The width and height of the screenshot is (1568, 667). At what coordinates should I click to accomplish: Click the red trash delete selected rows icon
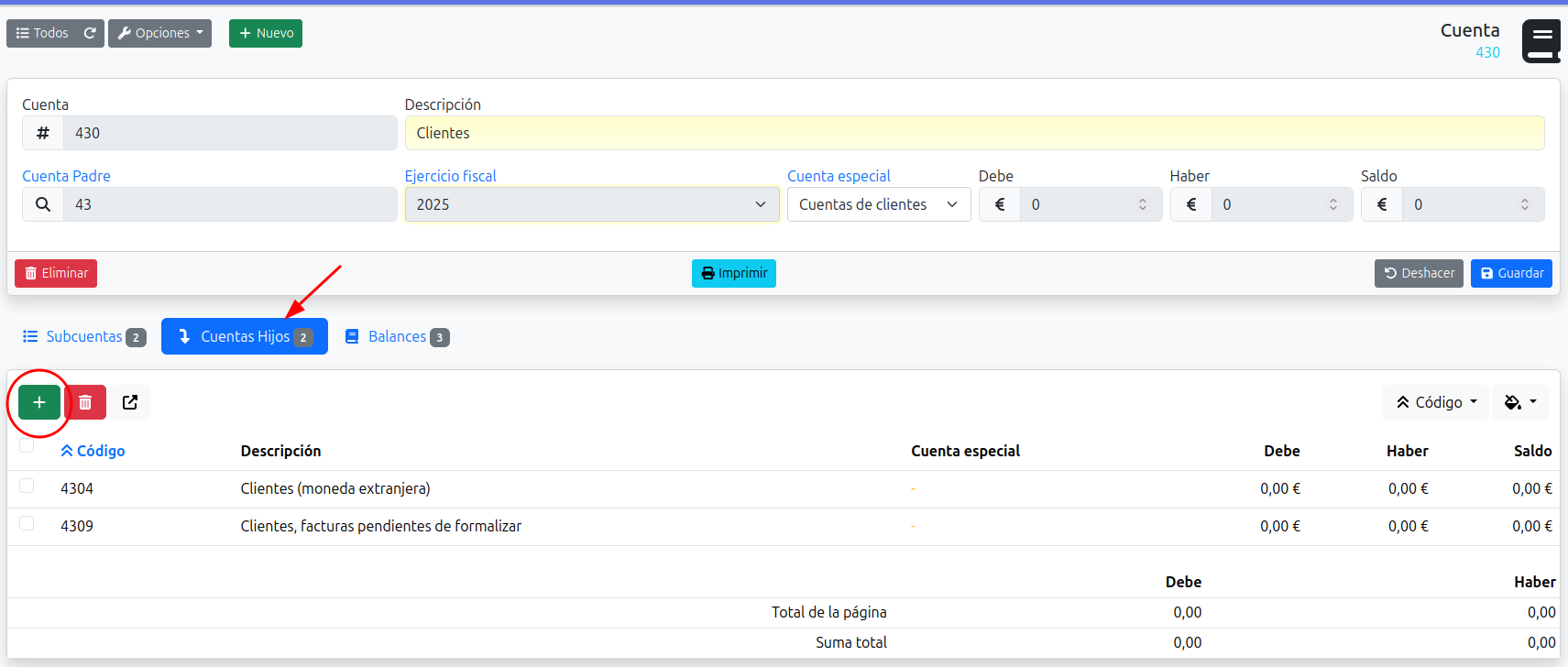coord(85,402)
